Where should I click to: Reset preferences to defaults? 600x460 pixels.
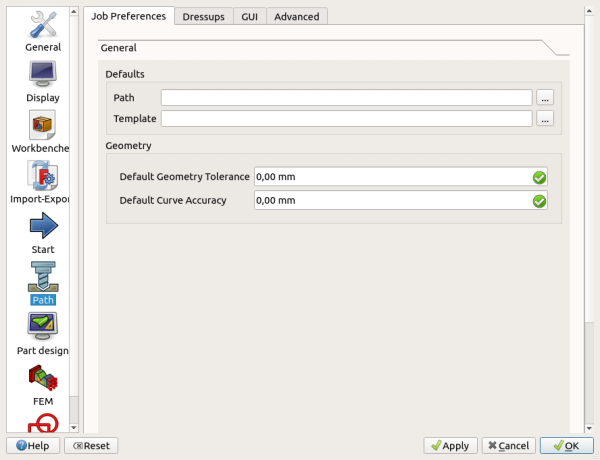[x=91, y=445]
